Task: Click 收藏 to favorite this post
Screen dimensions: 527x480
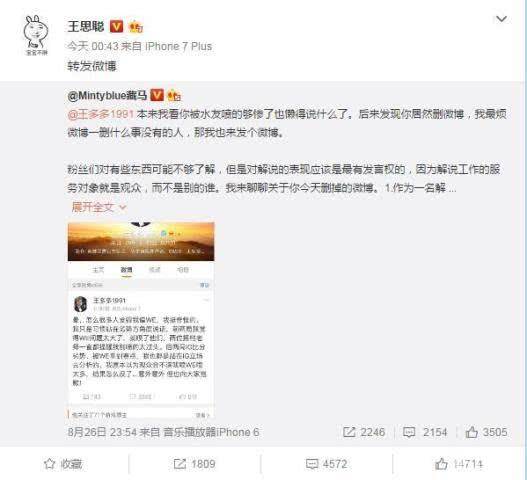Action: pyautogui.click(x=63, y=464)
